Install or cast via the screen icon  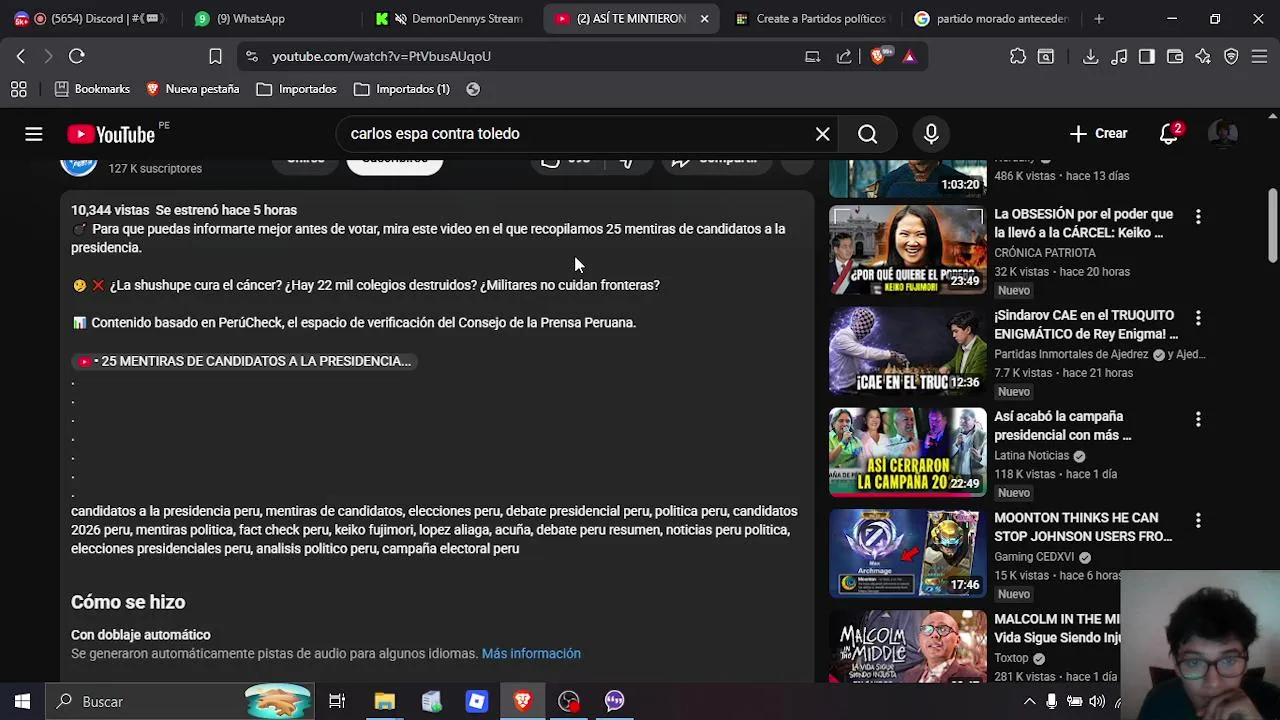pos(812,57)
